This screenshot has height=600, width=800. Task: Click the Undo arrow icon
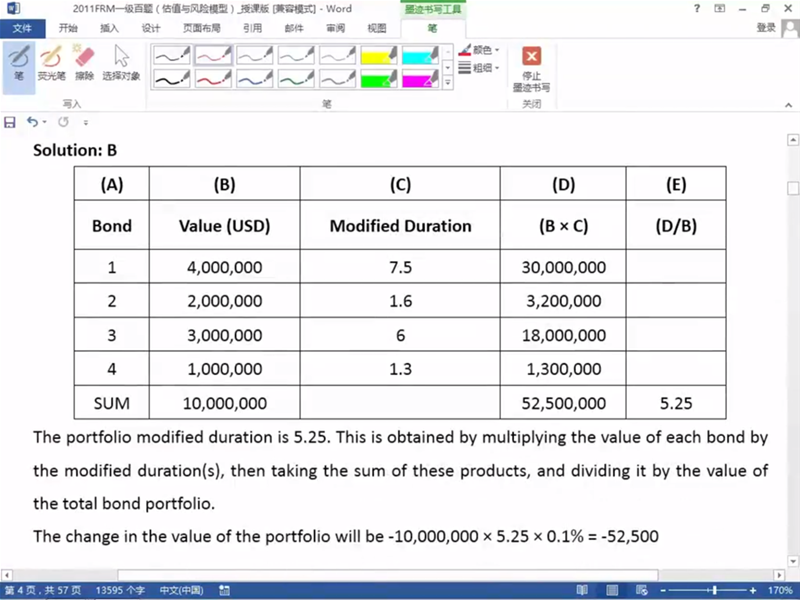(32, 122)
